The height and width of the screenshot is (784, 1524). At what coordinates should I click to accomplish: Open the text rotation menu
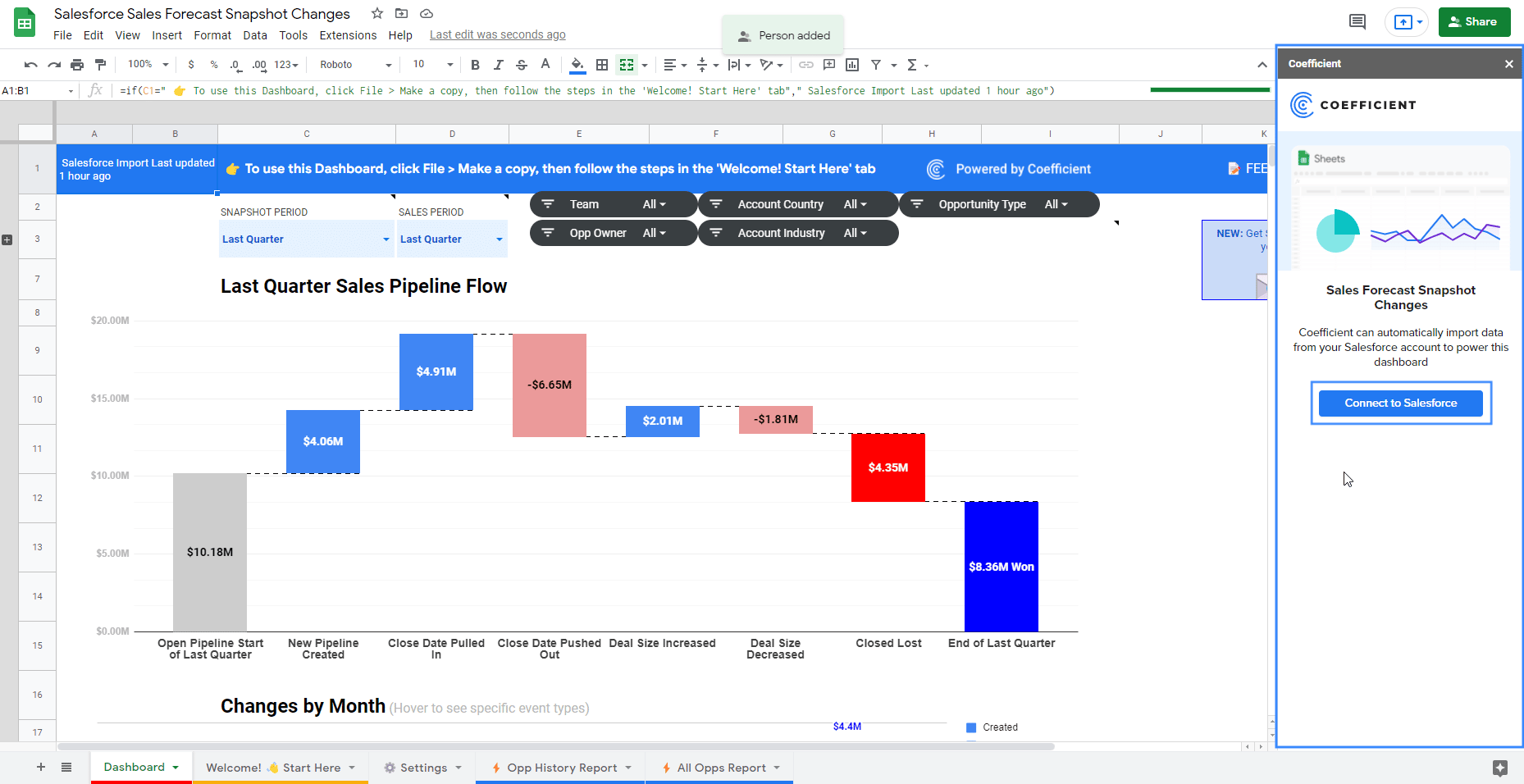771,65
